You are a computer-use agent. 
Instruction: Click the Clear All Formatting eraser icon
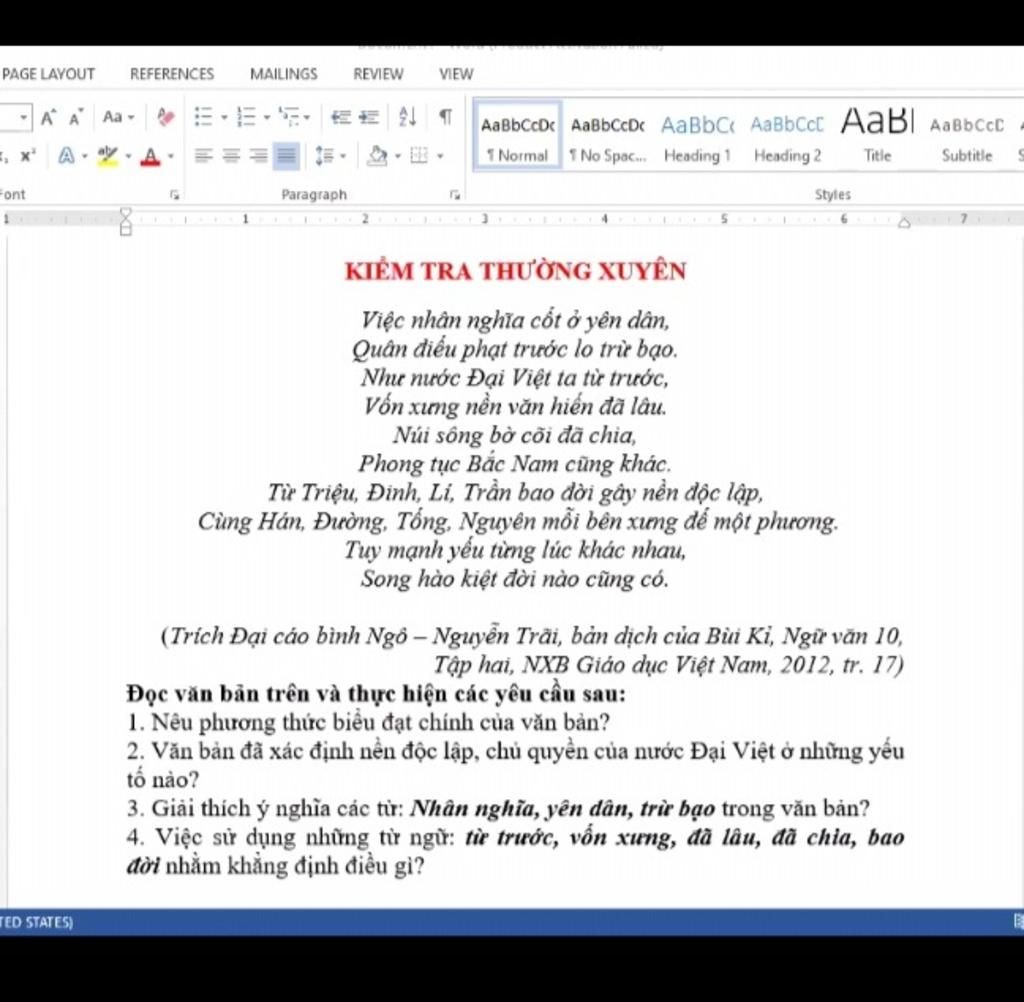point(165,118)
